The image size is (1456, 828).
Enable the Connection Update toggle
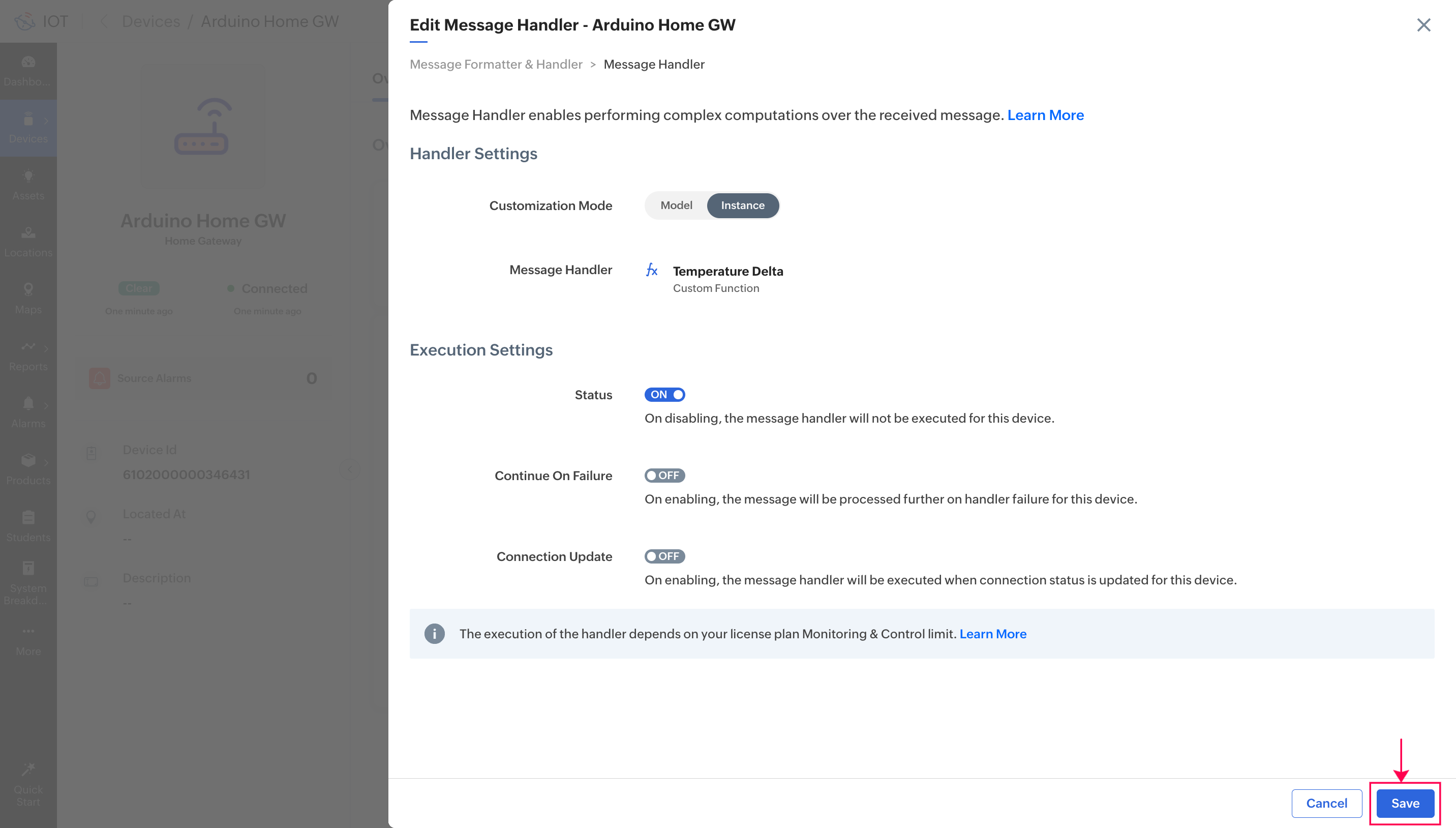[x=664, y=556]
